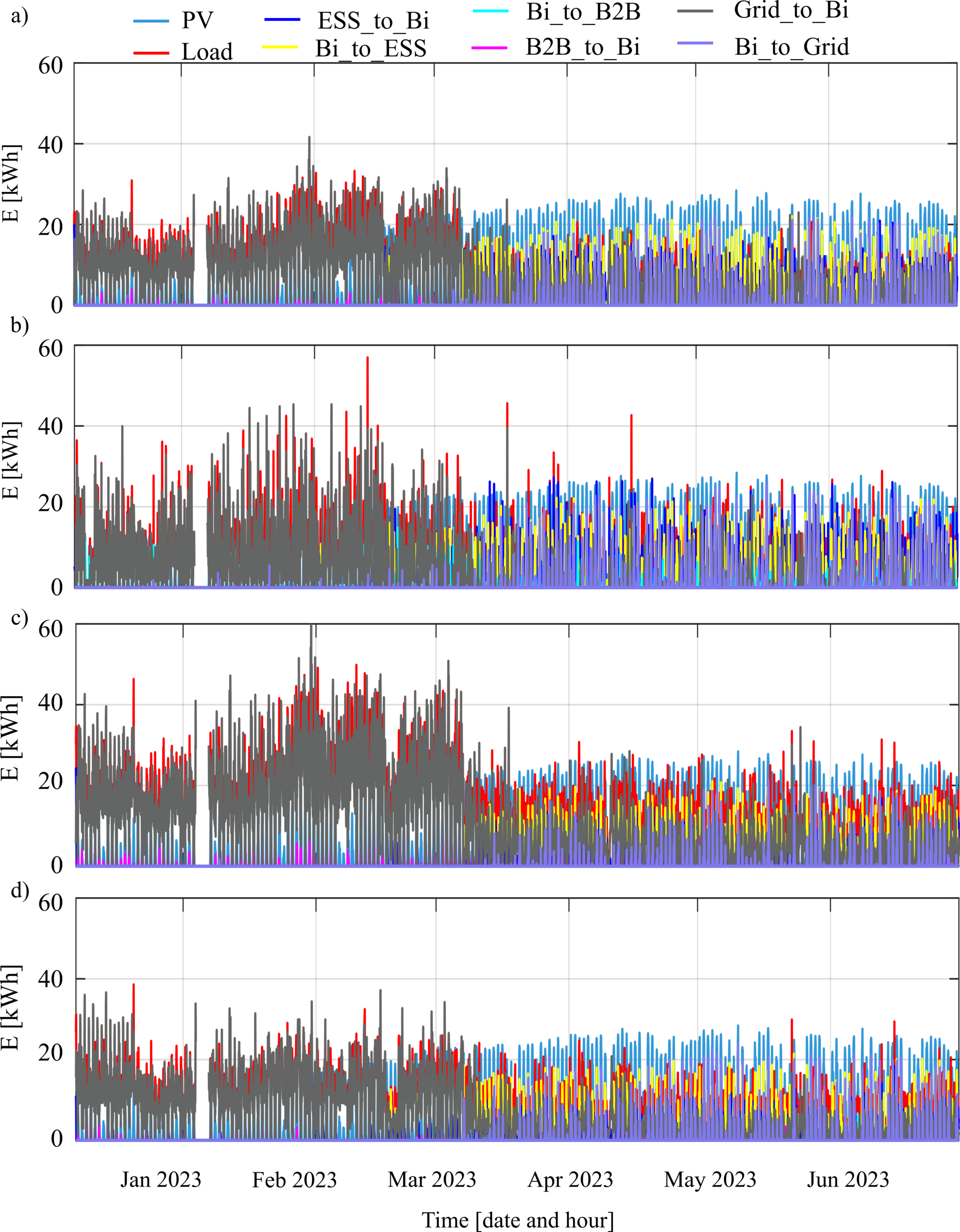960x1232 pixels.
Task: Select the Bi_to_ESS legend label
Action: tap(371, 48)
